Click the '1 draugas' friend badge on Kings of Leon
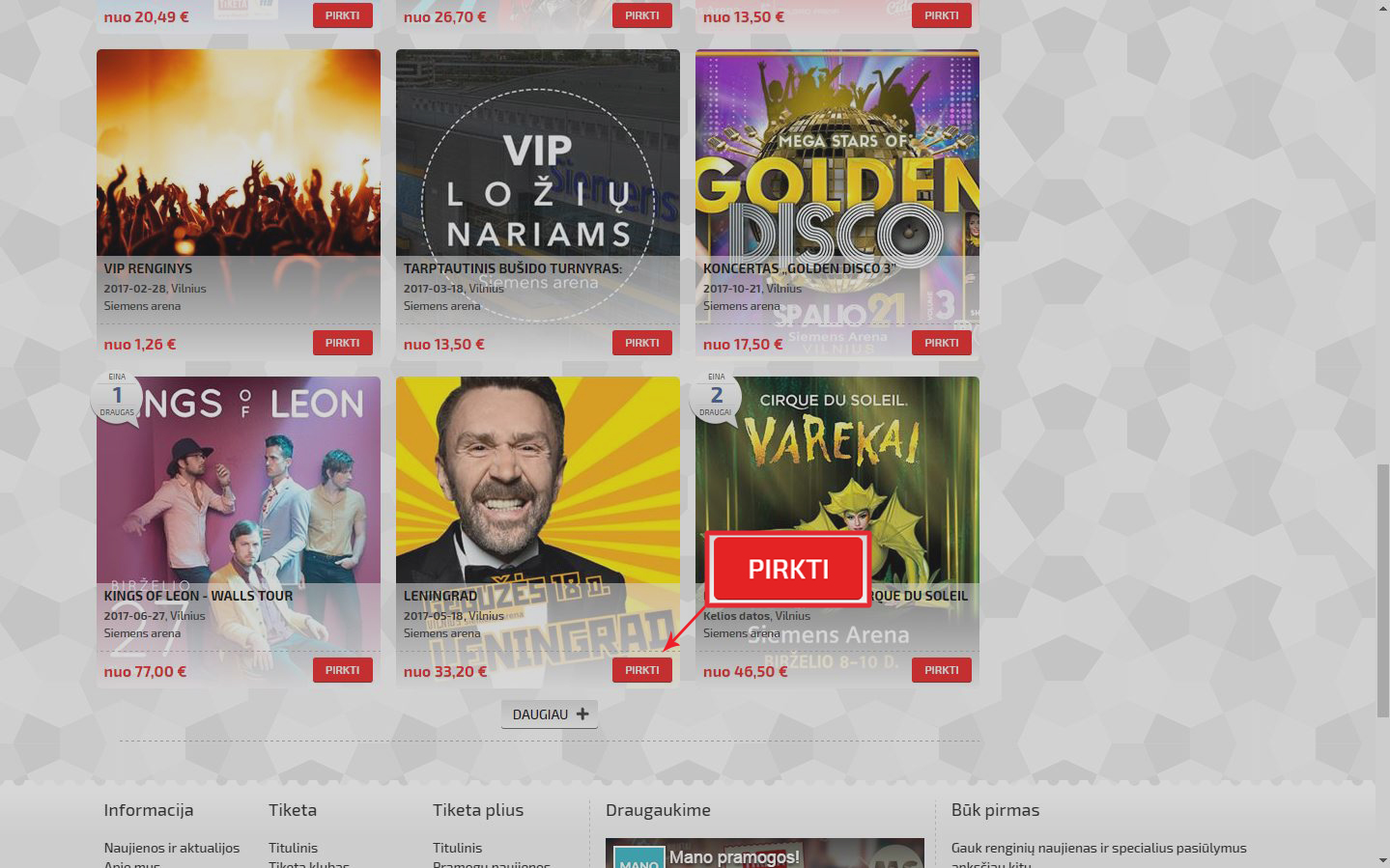The width and height of the screenshot is (1390, 868). [x=117, y=396]
